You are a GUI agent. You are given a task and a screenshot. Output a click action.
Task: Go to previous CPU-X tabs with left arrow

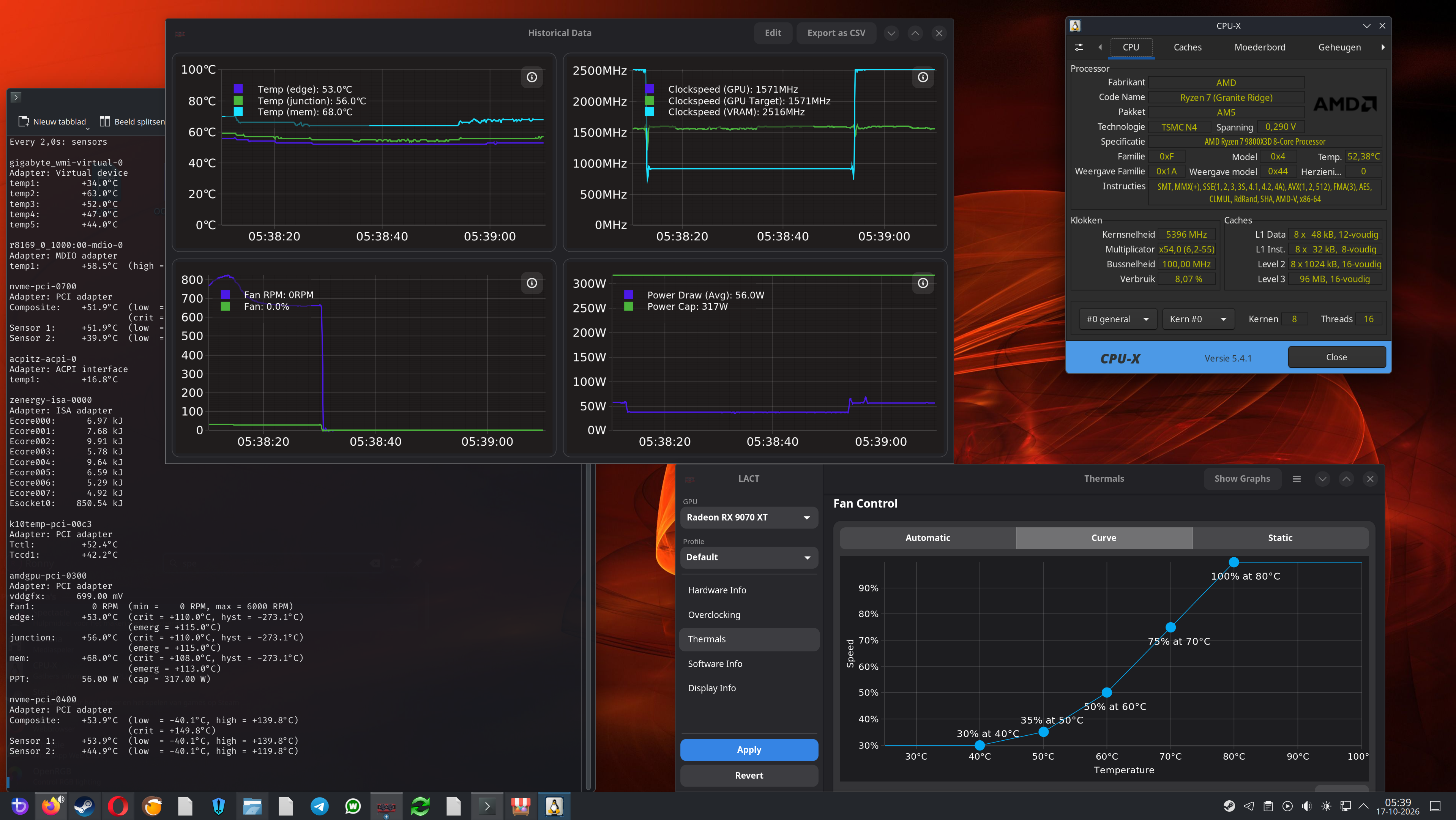(x=1100, y=47)
